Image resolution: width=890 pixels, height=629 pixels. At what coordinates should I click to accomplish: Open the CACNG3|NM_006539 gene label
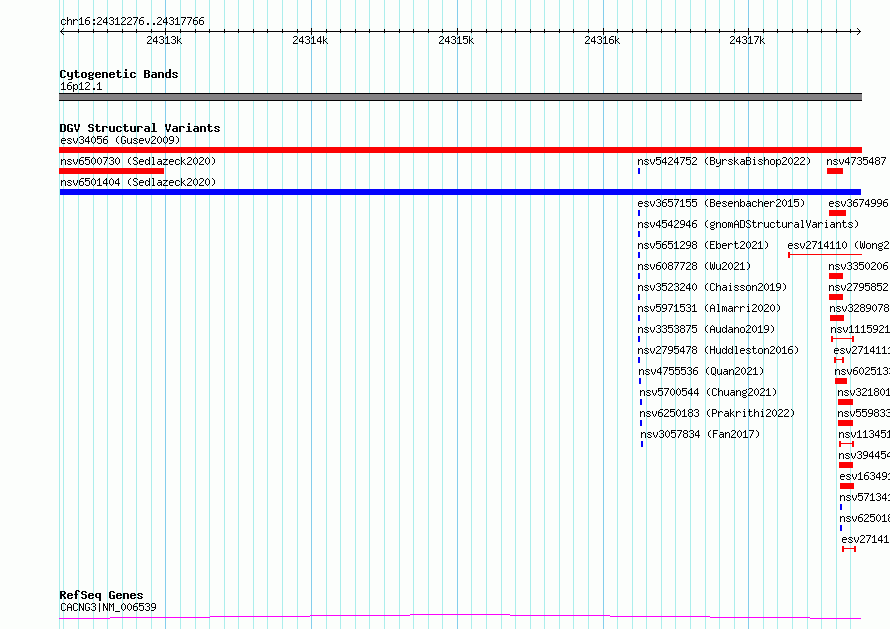[108, 607]
